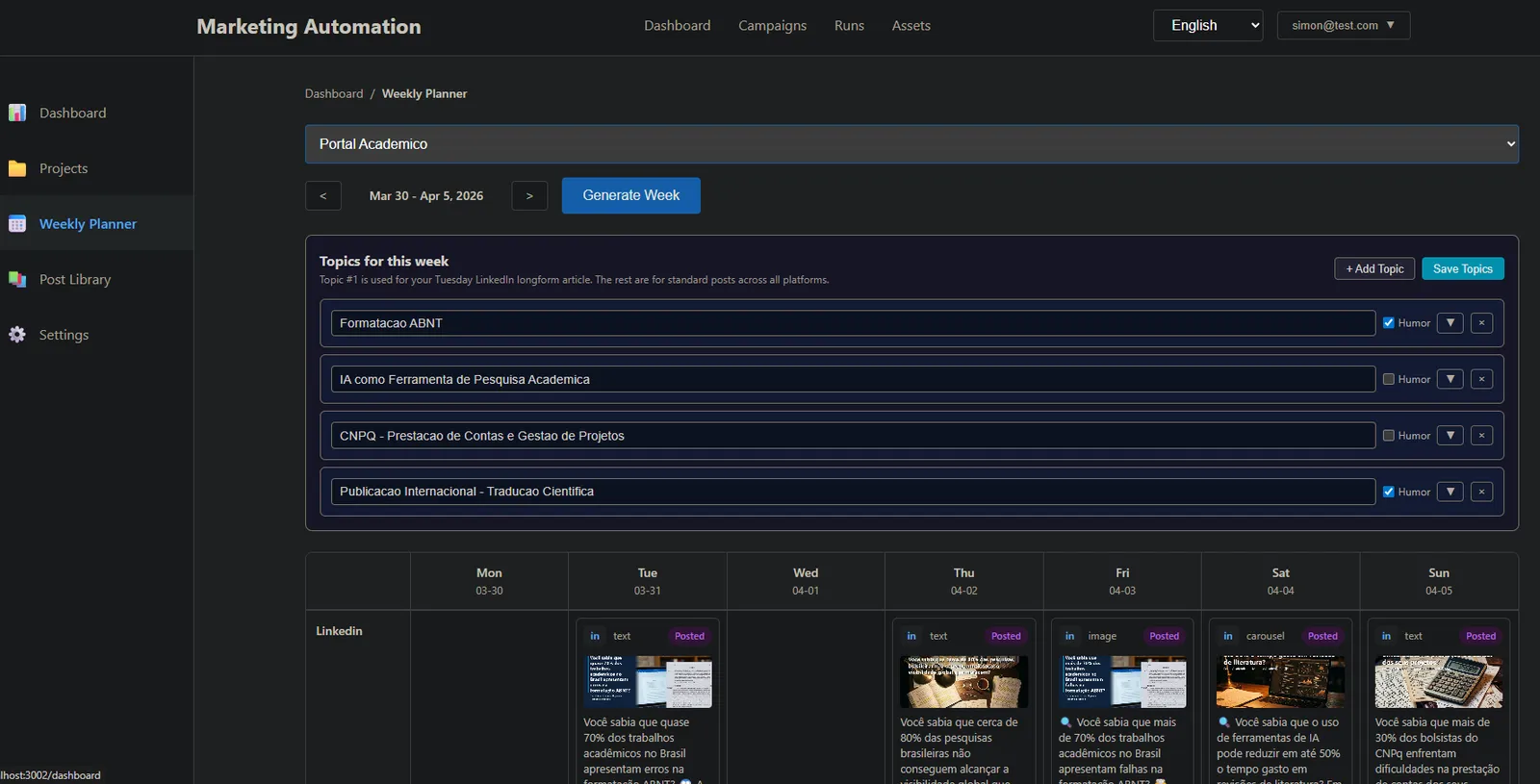Click the + Add Topic button
Viewport: 1540px width, 784px height.
pos(1374,269)
